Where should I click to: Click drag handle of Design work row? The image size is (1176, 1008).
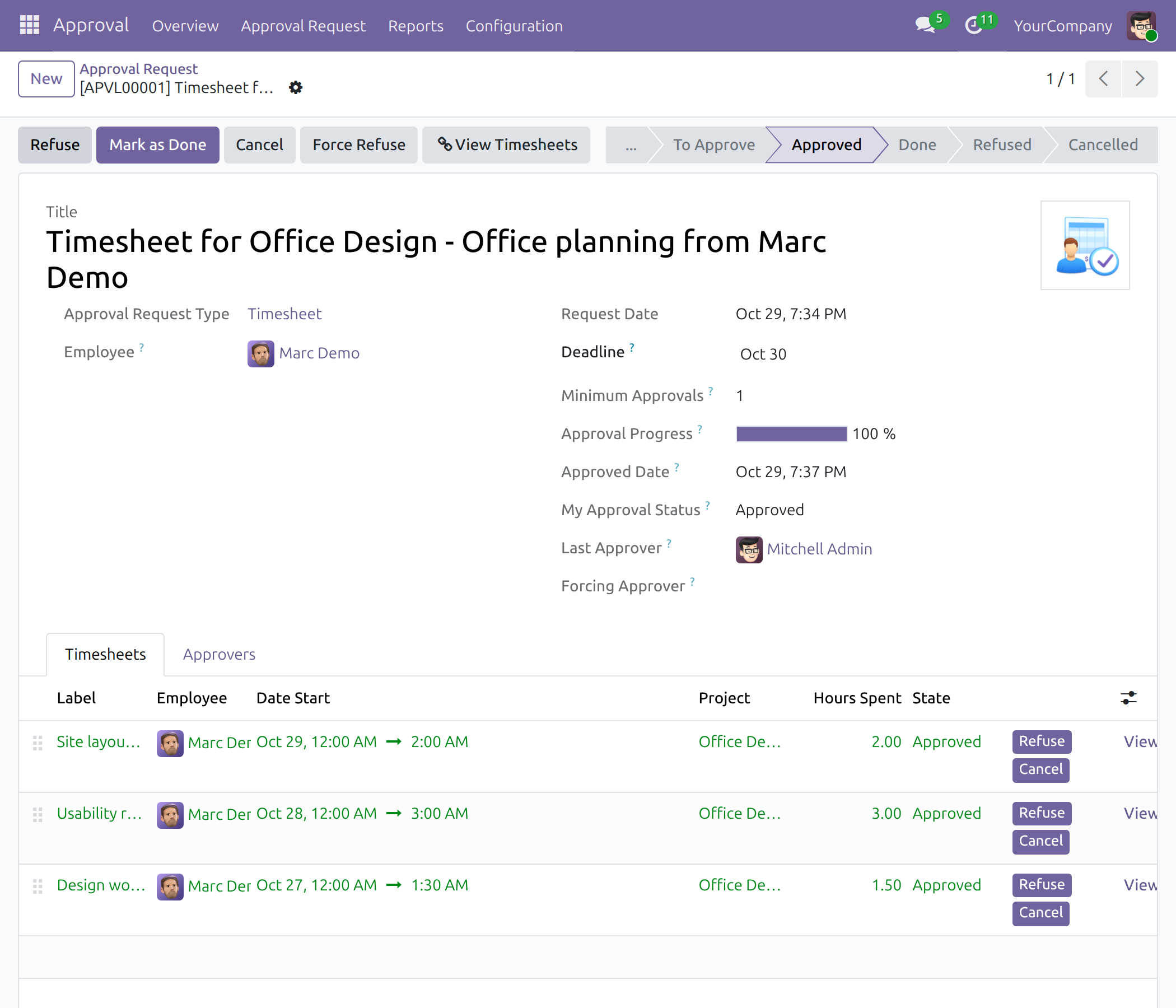click(x=38, y=886)
